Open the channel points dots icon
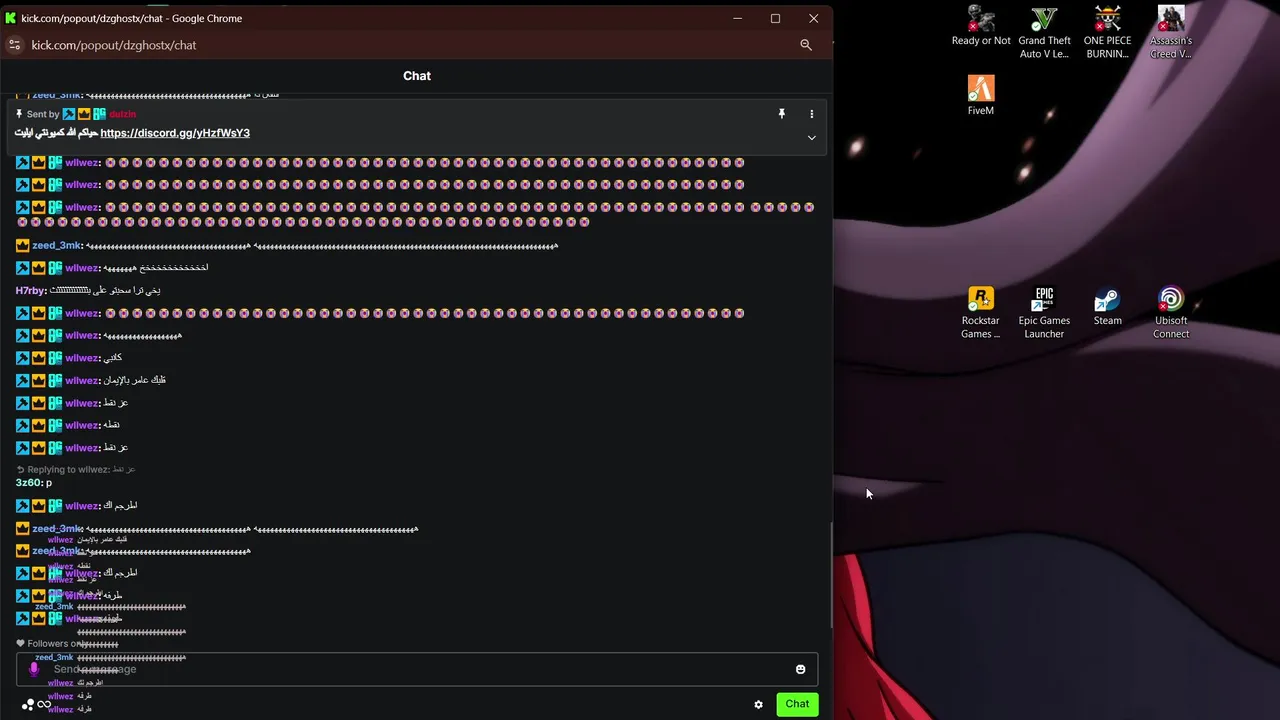The width and height of the screenshot is (1280, 720). pos(28,704)
